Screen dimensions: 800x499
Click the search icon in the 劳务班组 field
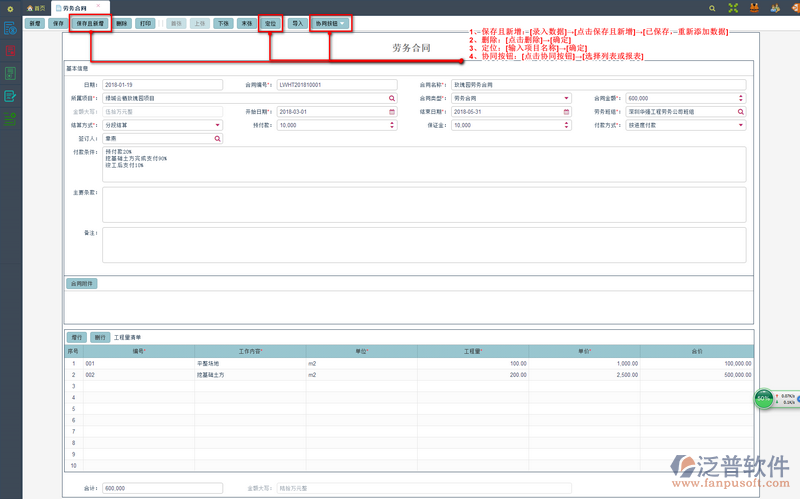point(741,112)
